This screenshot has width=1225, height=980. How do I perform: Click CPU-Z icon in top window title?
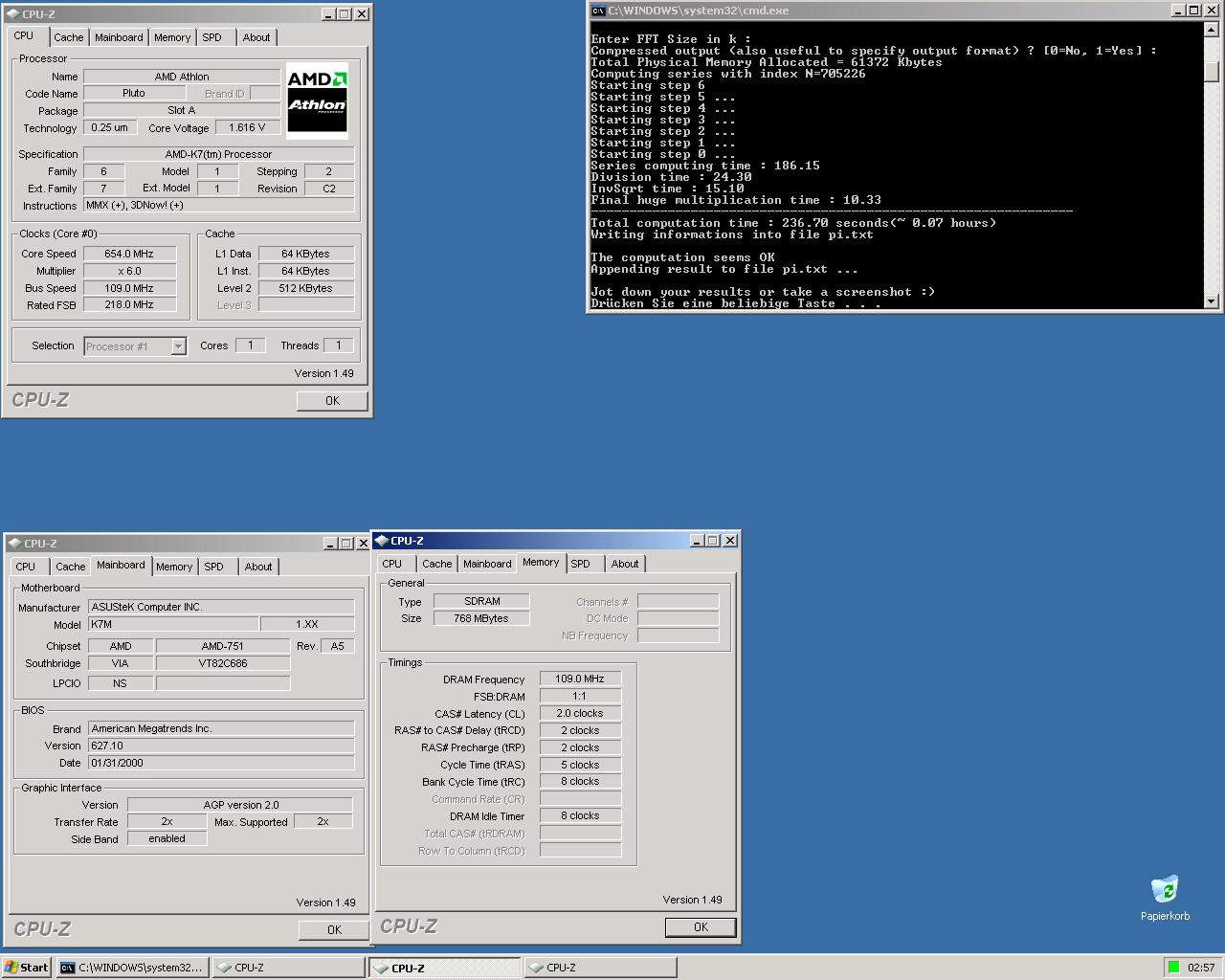point(12,14)
